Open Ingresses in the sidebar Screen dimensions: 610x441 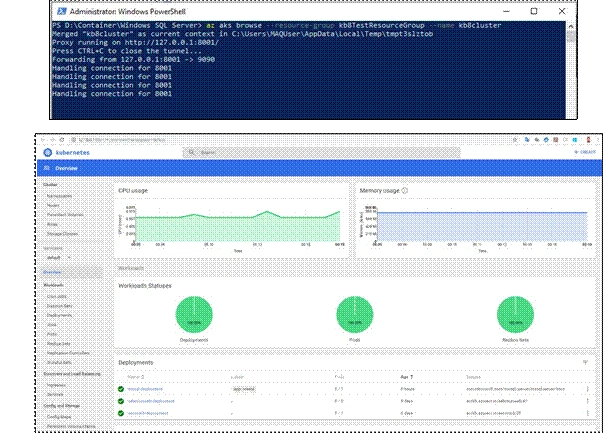pos(56,385)
